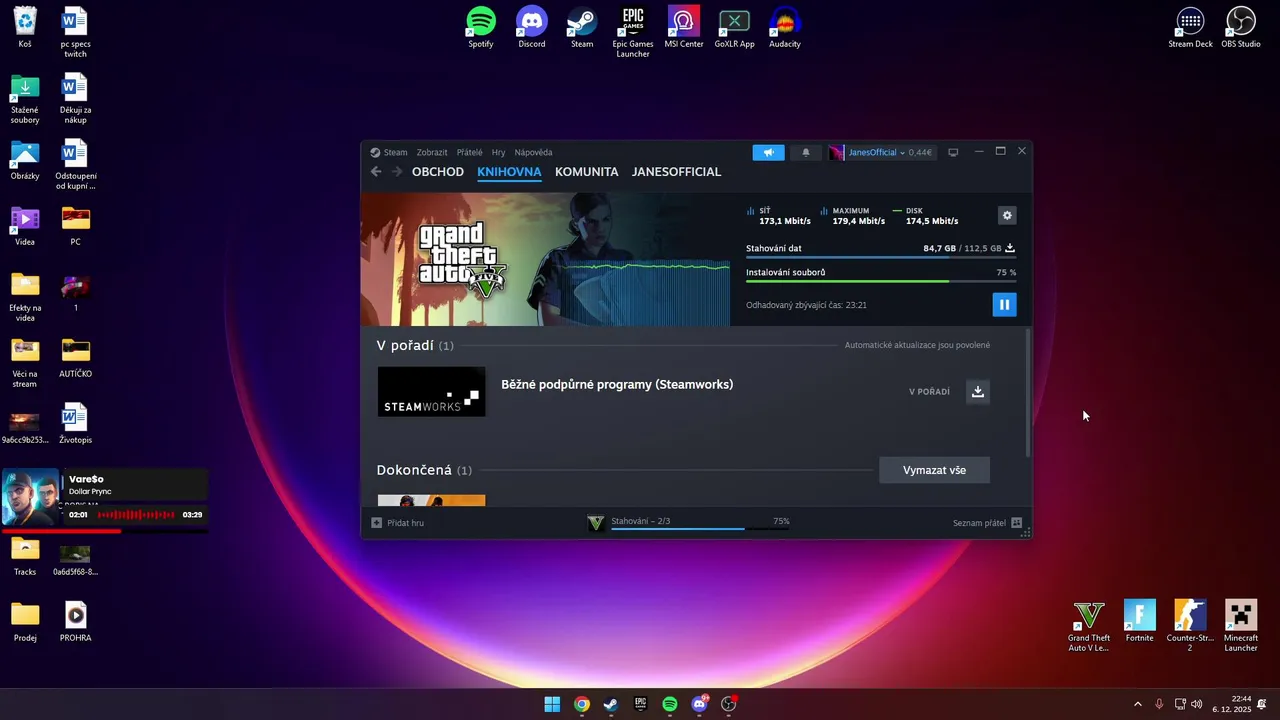Open the Nápověda menu

[x=533, y=153]
